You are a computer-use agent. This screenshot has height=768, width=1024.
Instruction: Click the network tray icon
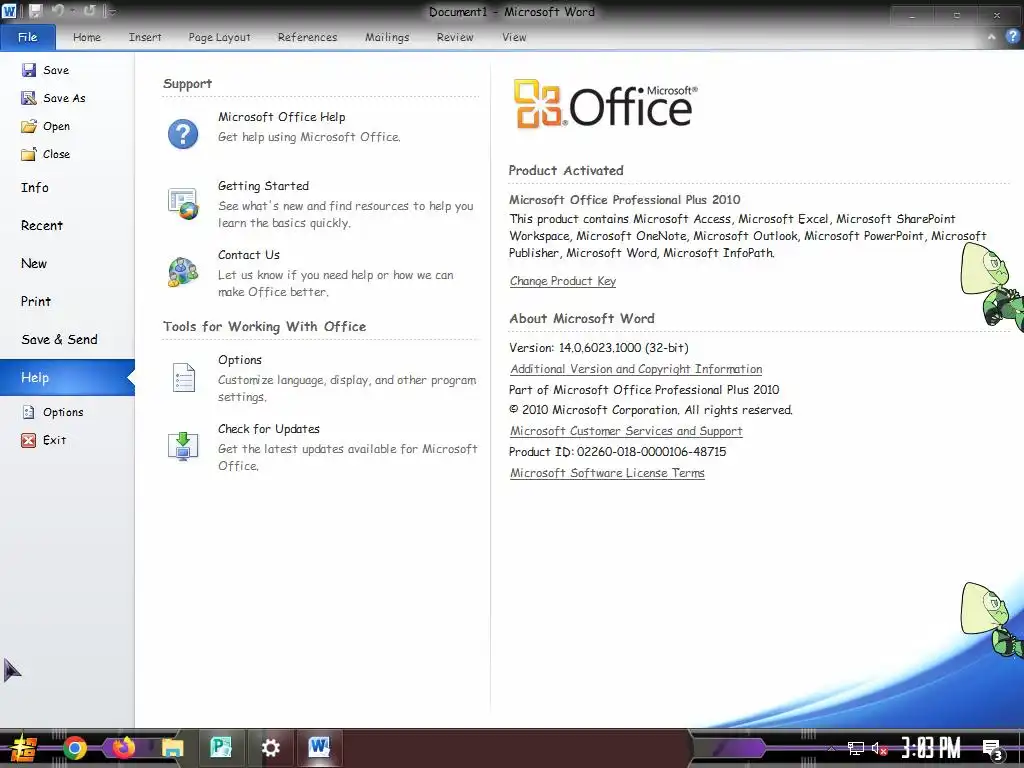[x=856, y=748]
